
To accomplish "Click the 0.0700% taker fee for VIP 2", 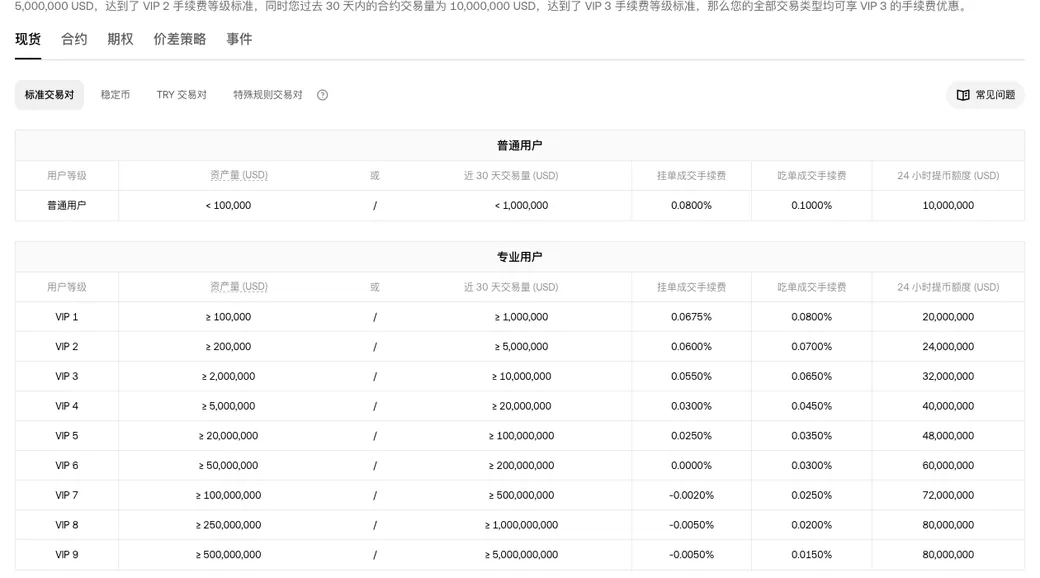I will [x=811, y=346].
